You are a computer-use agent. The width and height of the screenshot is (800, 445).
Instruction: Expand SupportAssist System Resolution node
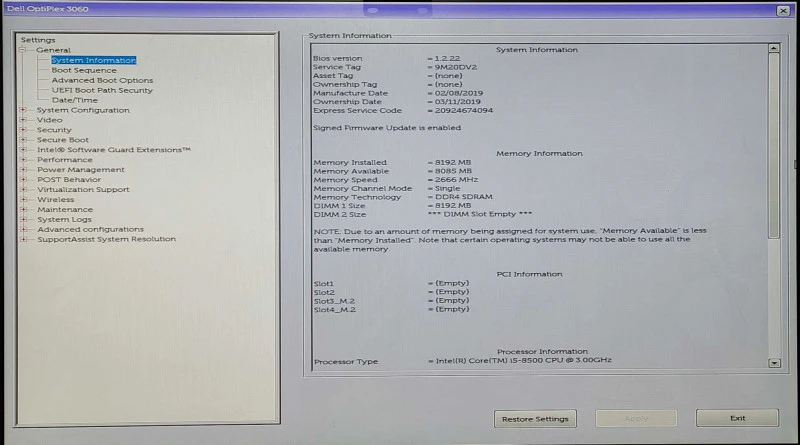(x=22, y=239)
